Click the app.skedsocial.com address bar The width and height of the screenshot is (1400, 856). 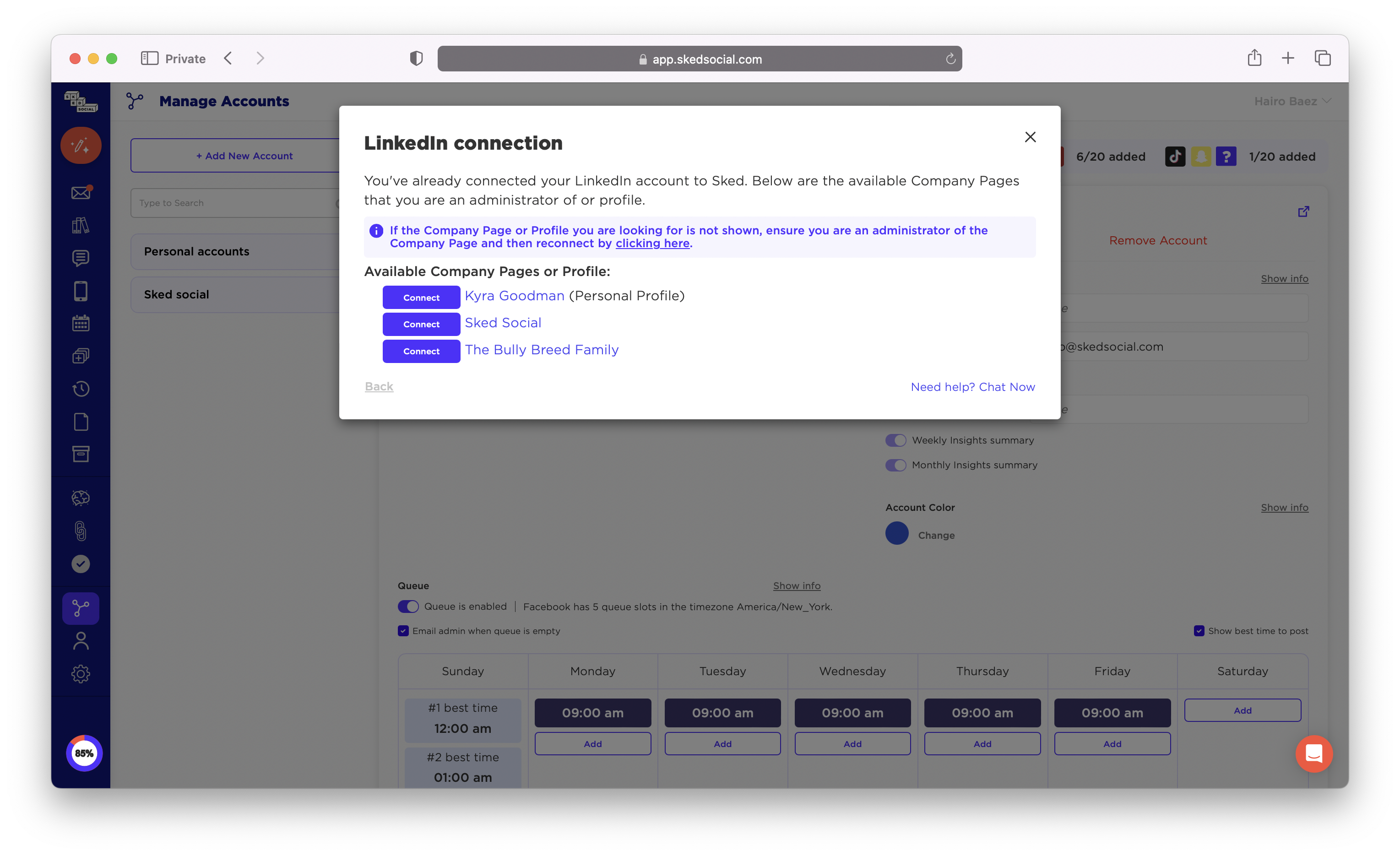click(x=700, y=59)
